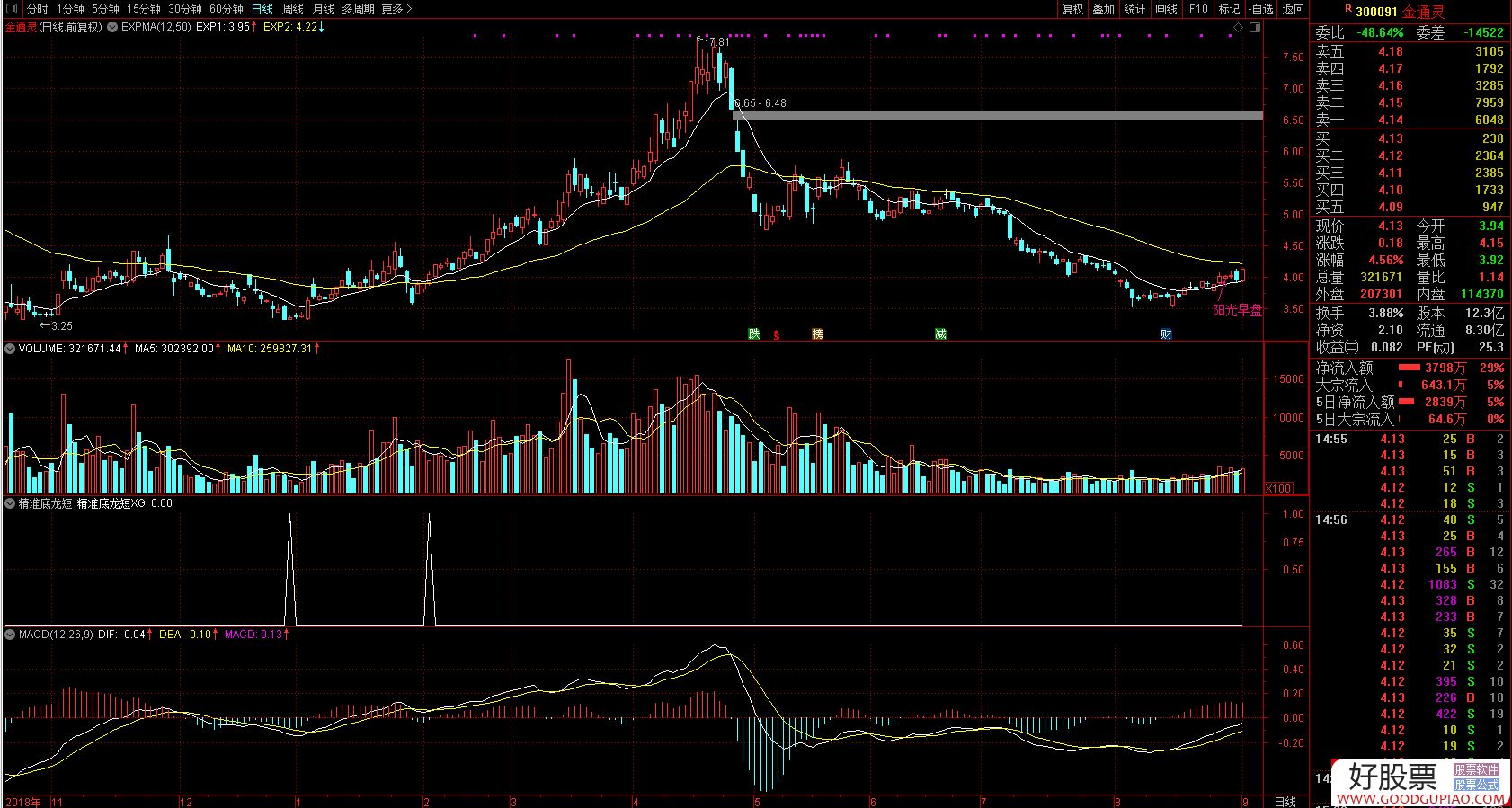The height and width of the screenshot is (808, 1512).
Task: Click the 7.81 high price label
Action: (718, 42)
